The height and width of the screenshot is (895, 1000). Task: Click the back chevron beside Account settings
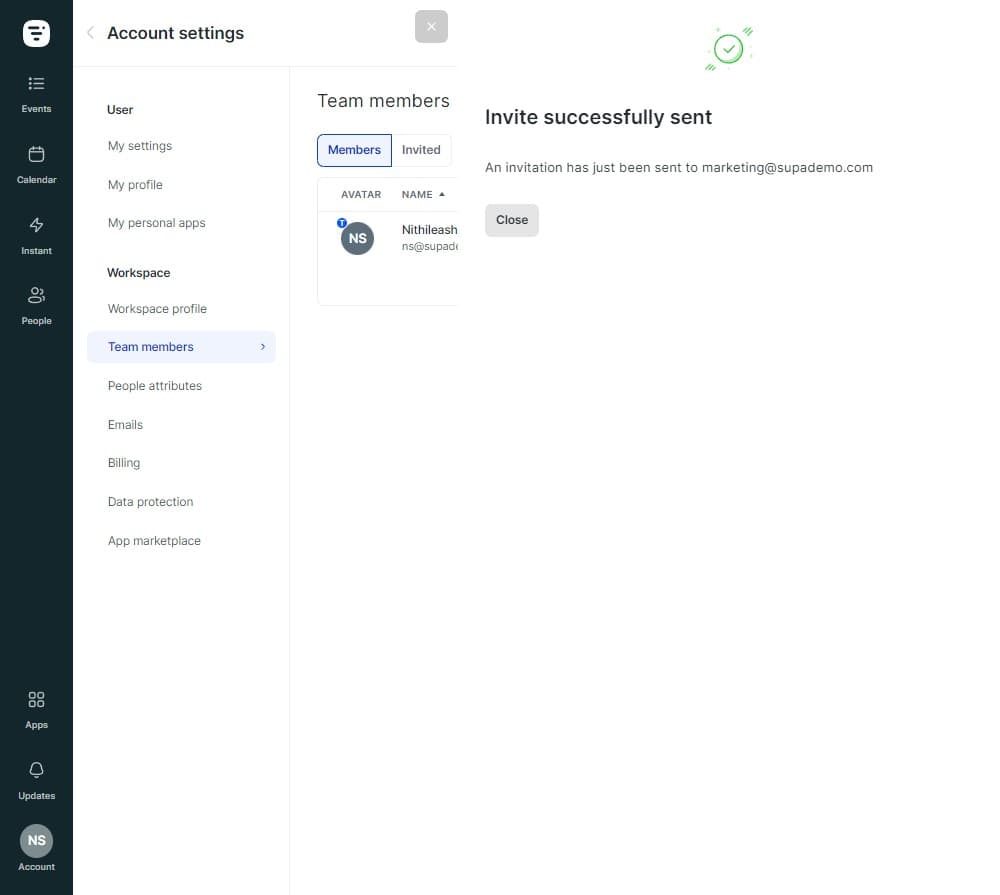point(90,33)
